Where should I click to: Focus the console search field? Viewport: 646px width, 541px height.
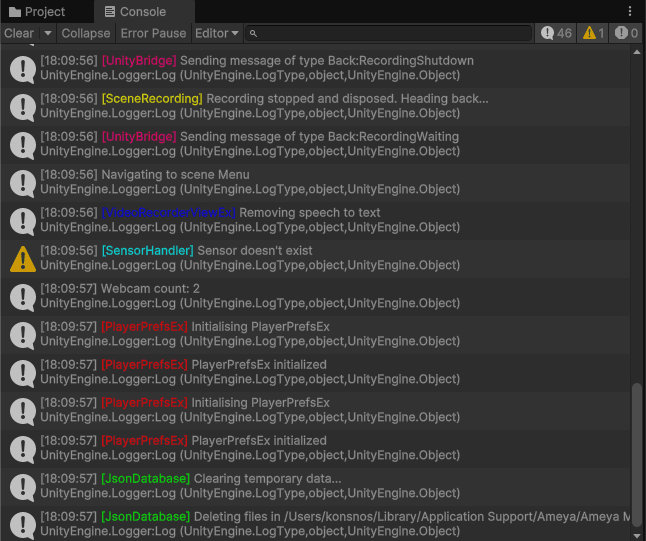pyautogui.click(x=389, y=33)
